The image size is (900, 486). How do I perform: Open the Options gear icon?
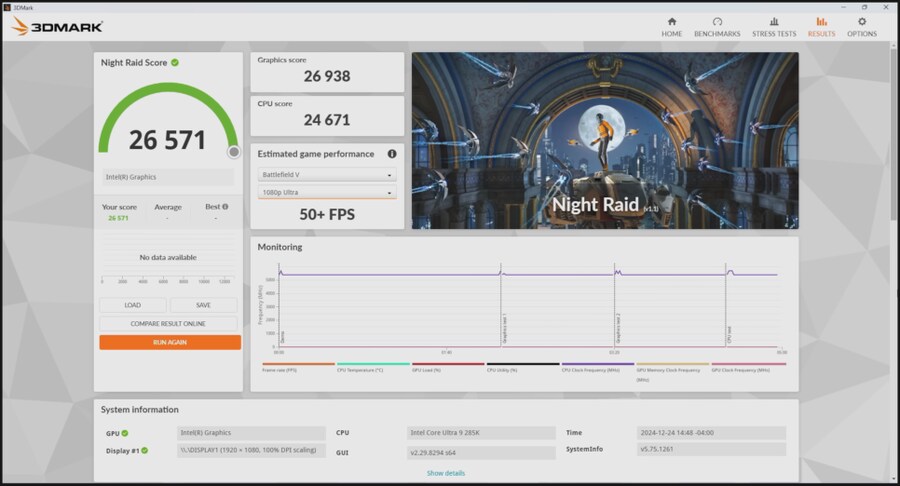tap(862, 22)
